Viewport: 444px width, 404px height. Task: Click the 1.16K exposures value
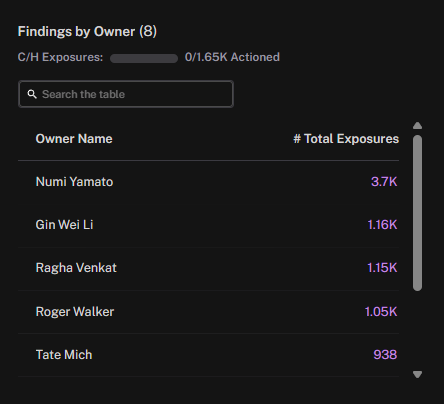tap(382, 225)
